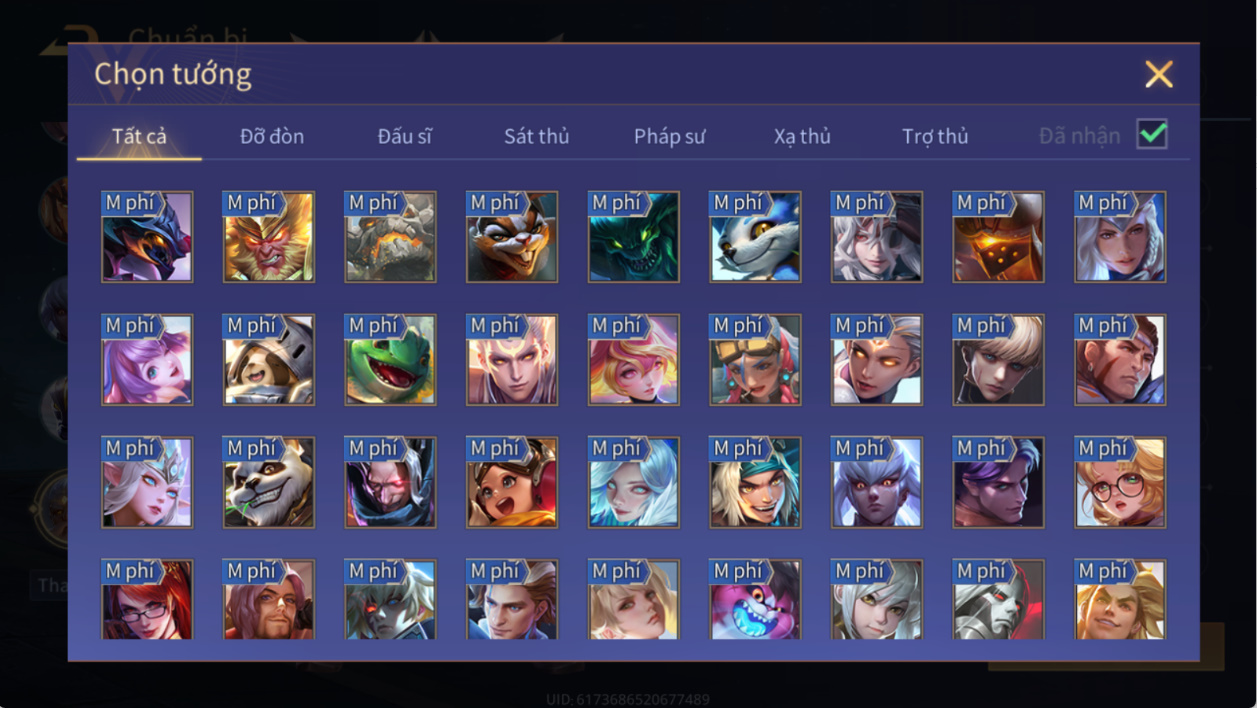The height and width of the screenshot is (708, 1257).
Task: Pick the raccoon hero portrait
Action: [x=512, y=237]
